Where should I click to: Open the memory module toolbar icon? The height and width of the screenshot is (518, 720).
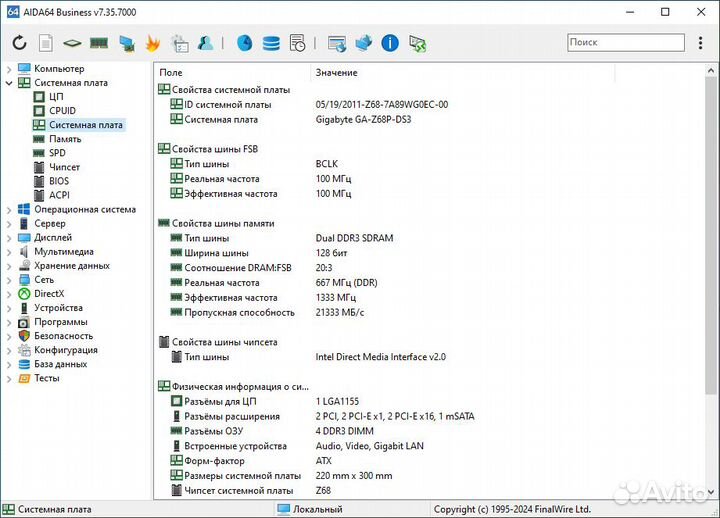99,43
